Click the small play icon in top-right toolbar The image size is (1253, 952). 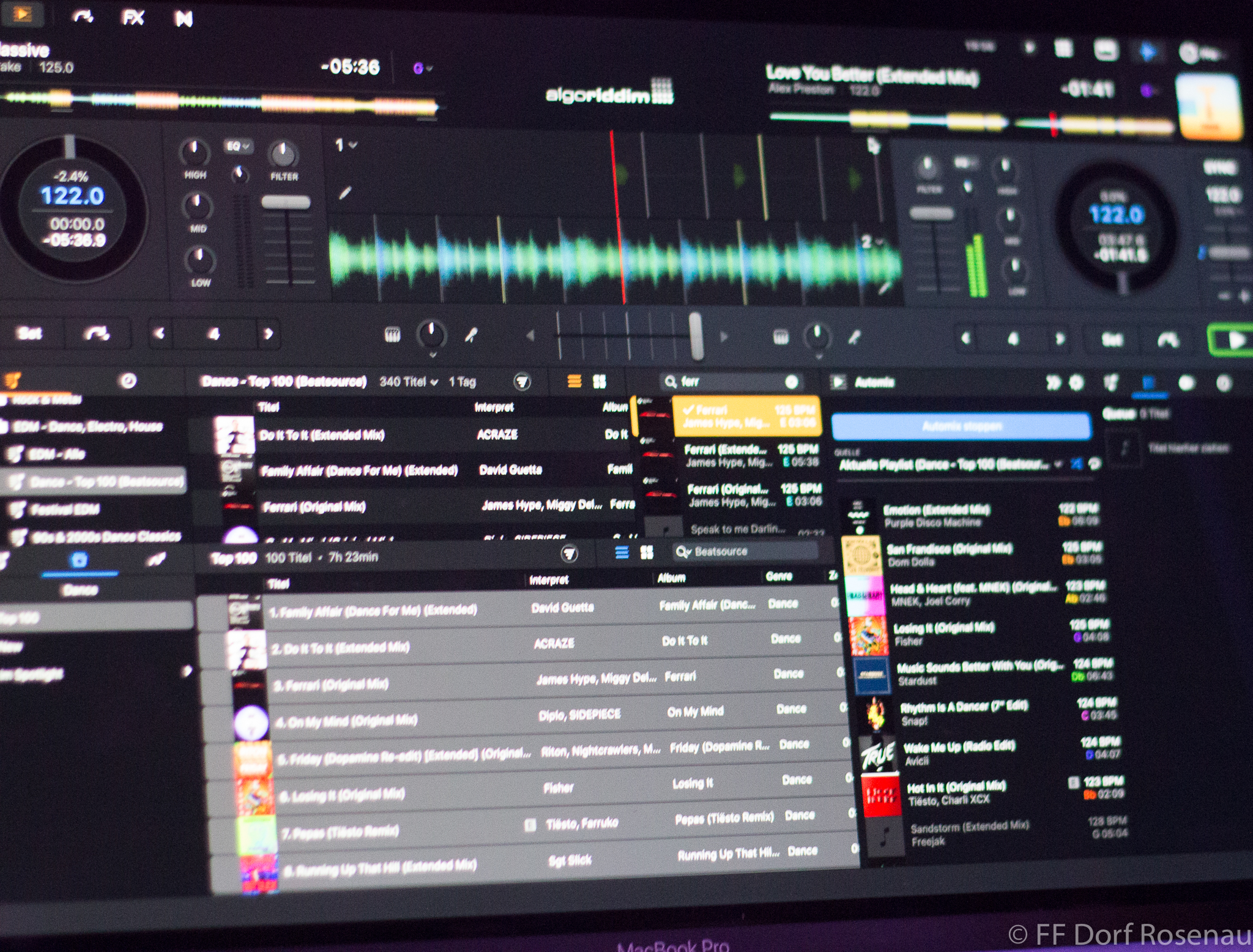(x=1030, y=47)
